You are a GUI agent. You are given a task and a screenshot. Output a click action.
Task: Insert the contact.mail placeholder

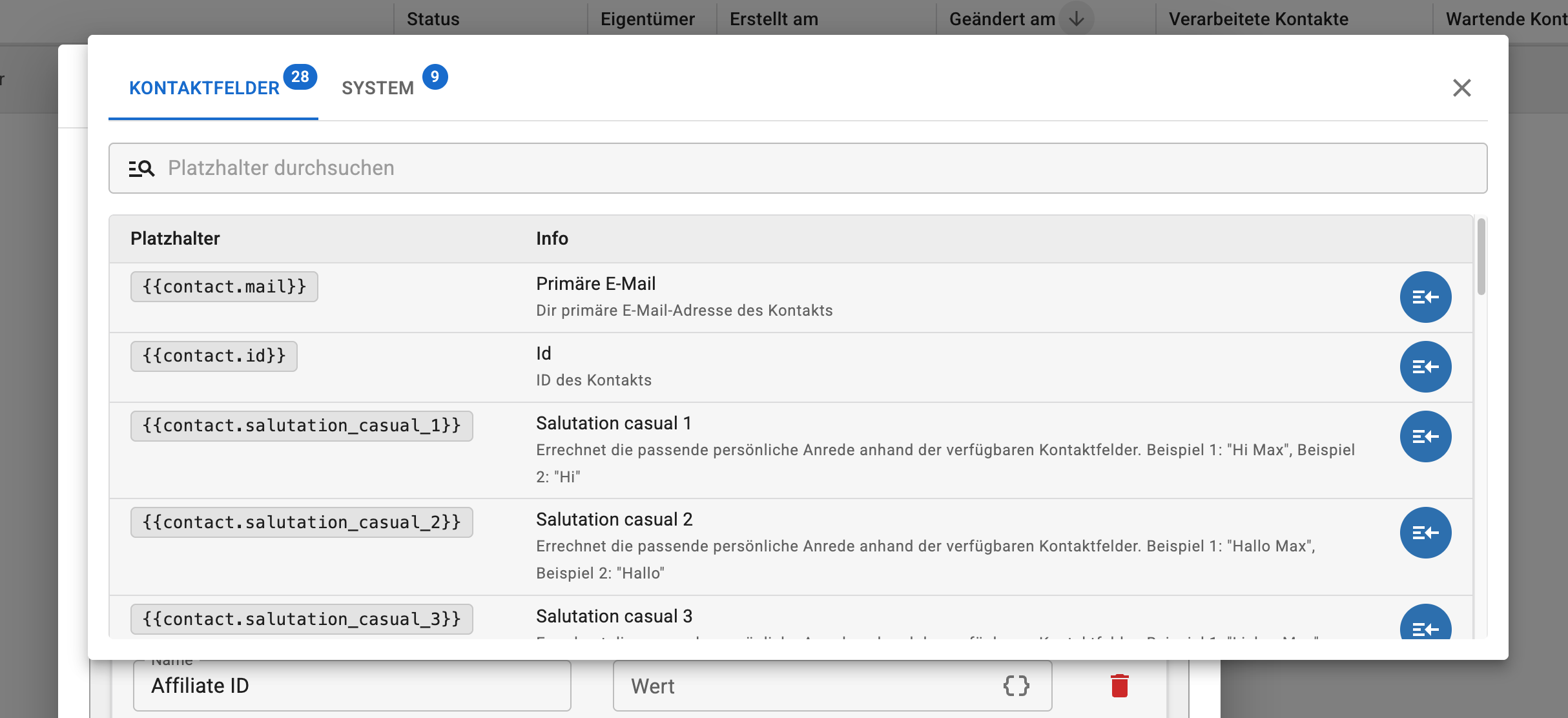click(x=1425, y=297)
